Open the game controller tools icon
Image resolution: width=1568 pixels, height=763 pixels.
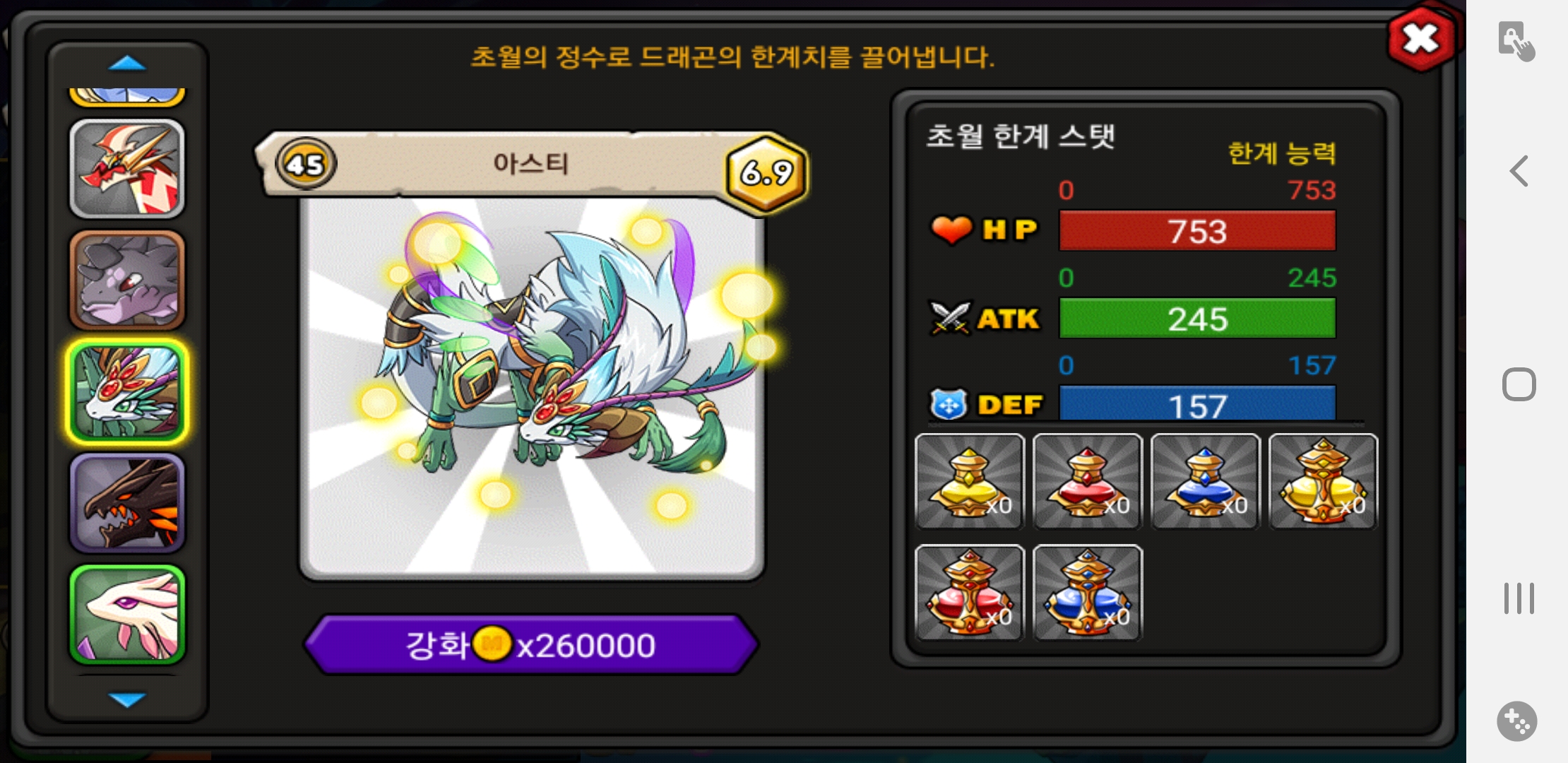pyautogui.click(x=1517, y=721)
